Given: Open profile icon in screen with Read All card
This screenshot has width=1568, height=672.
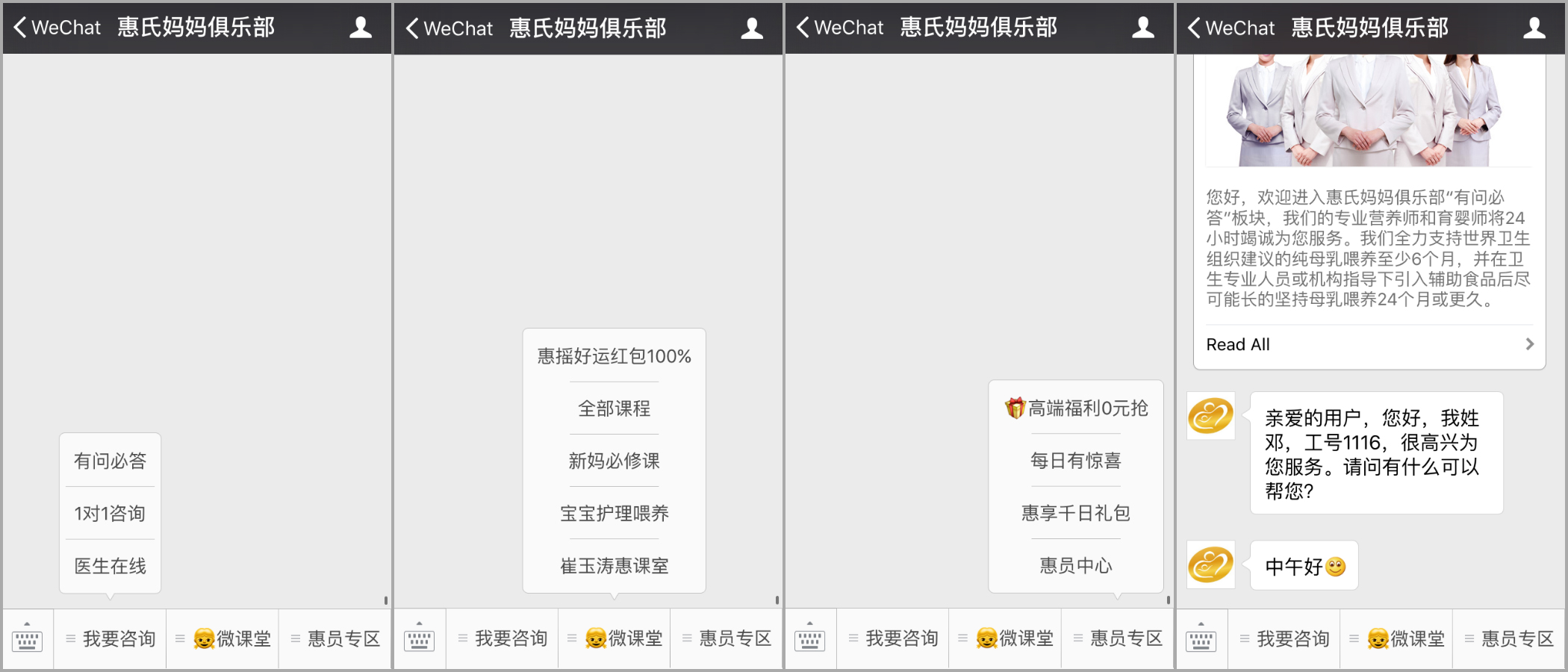Looking at the screenshot, I should 1534,28.
